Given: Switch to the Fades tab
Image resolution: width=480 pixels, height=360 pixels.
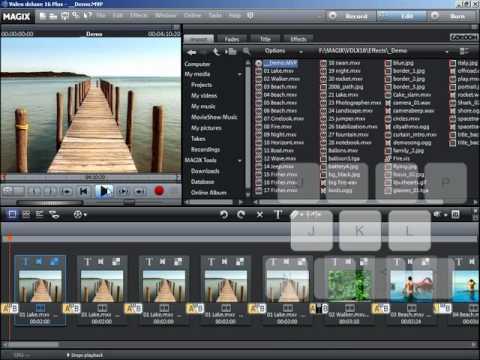Looking at the screenshot, I should pos(232,39).
